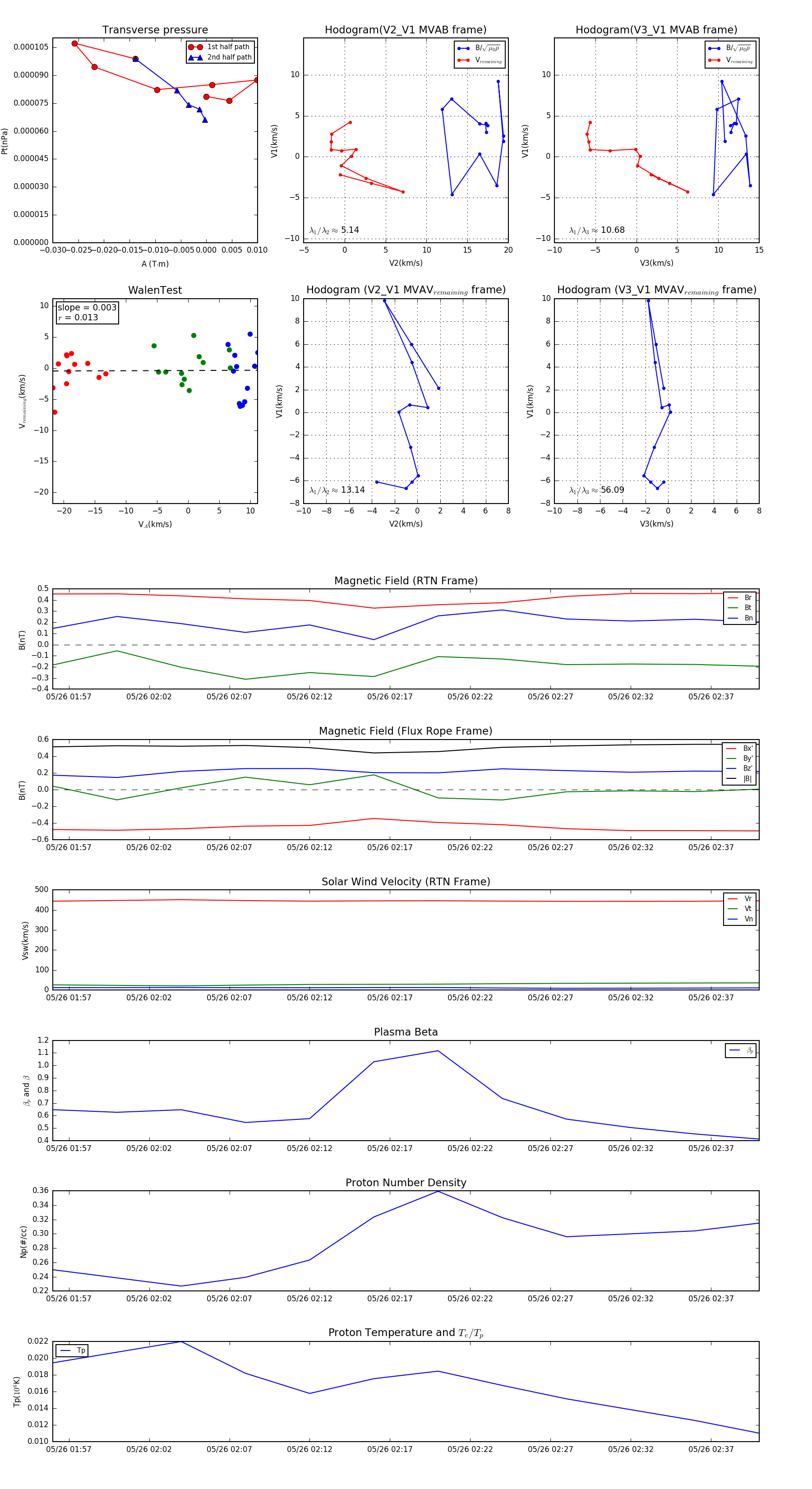
Task: Click the eigenvalue ratio annotation reading 5.14
Action: (334, 230)
